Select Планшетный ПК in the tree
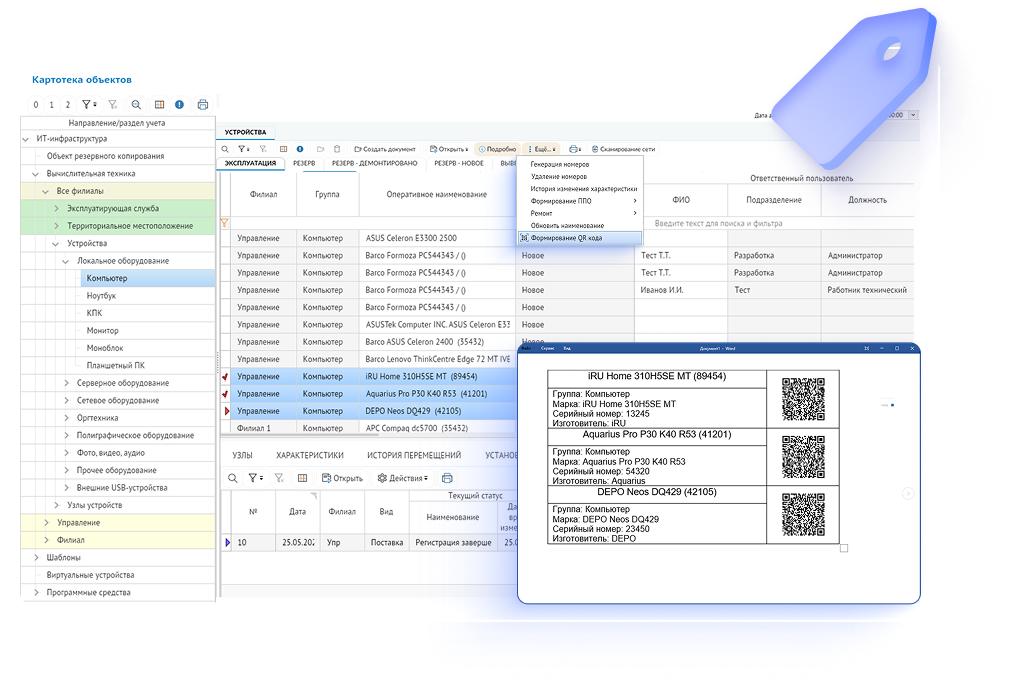Image resolution: width=1011 pixels, height=691 pixels. [116, 365]
